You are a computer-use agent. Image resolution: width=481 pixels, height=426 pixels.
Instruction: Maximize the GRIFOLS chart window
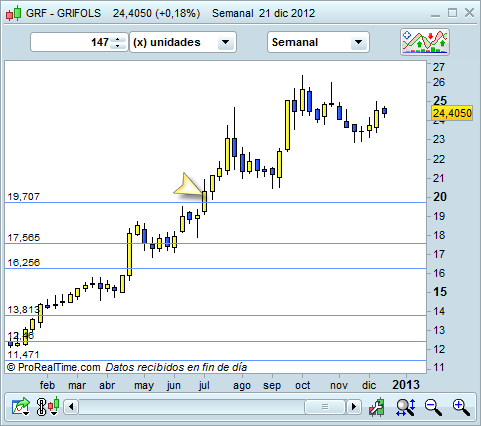[x=452, y=13]
